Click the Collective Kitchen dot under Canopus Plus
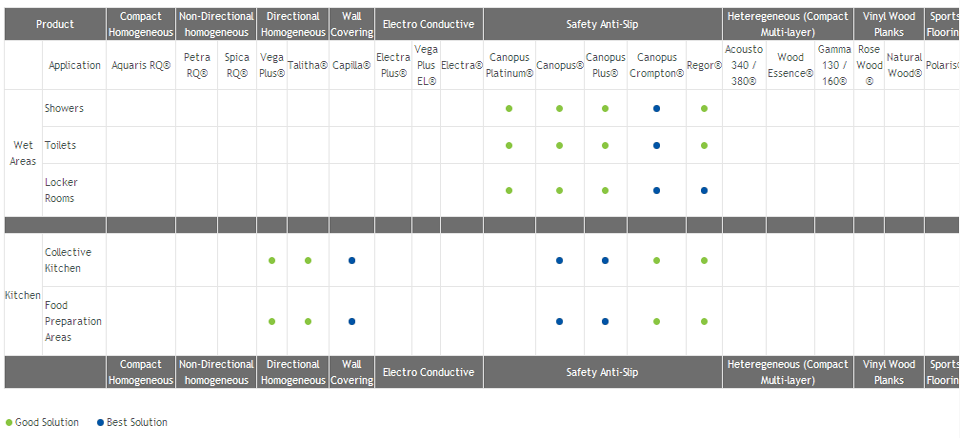Screen dimensions: 960x438 coord(605,260)
